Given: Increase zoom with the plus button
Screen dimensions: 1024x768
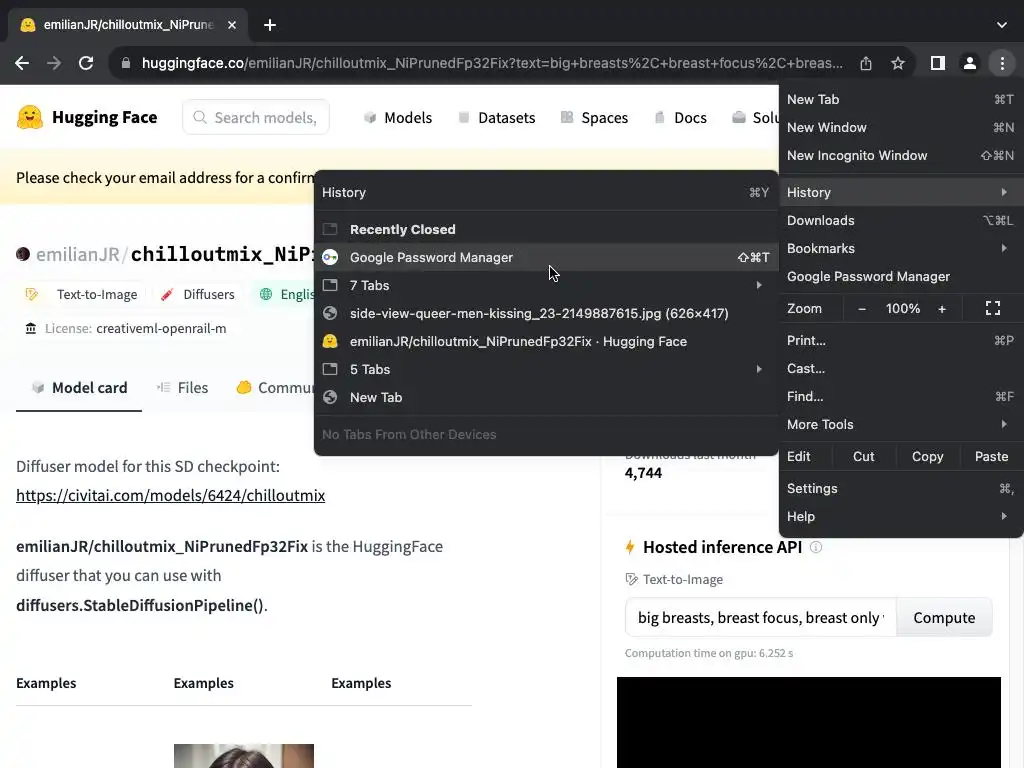Looking at the screenshot, I should (x=942, y=309).
